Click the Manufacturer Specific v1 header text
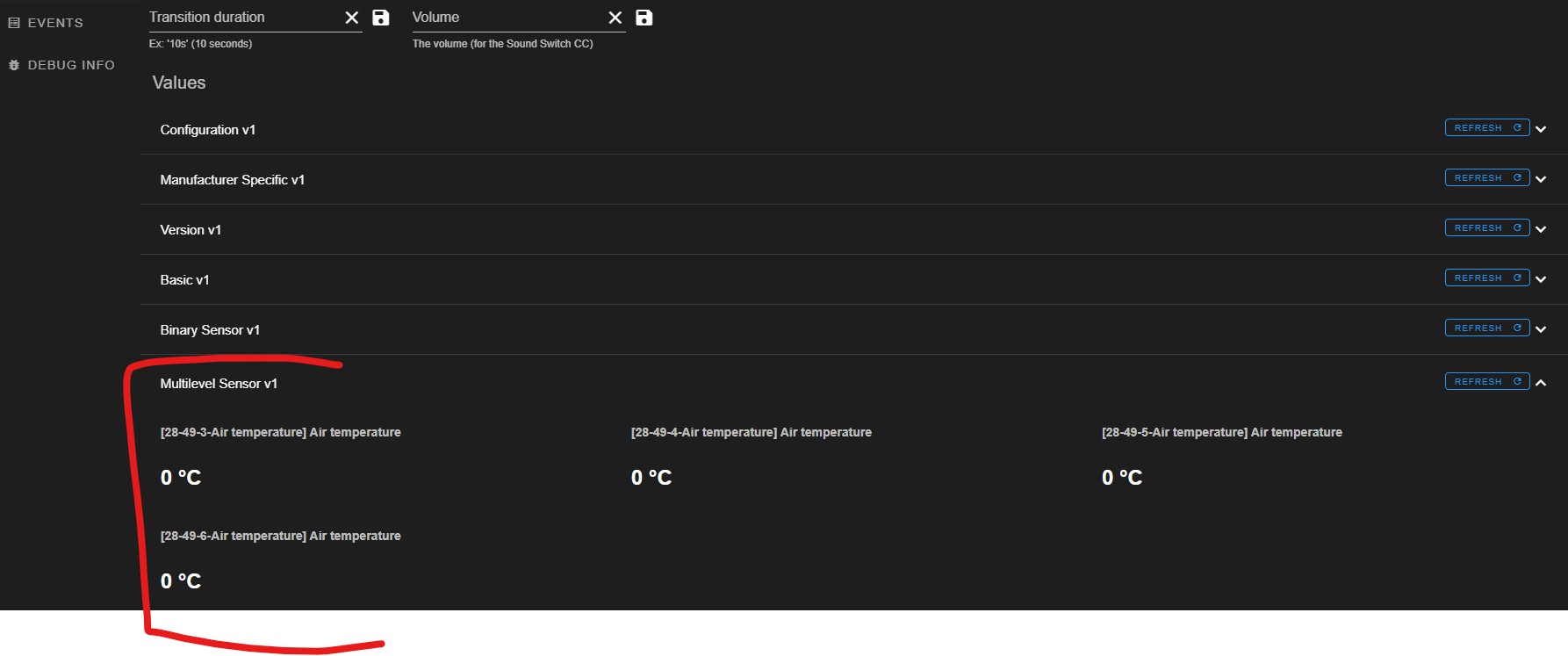Viewport: 1568px width, 656px height. (x=233, y=180)
